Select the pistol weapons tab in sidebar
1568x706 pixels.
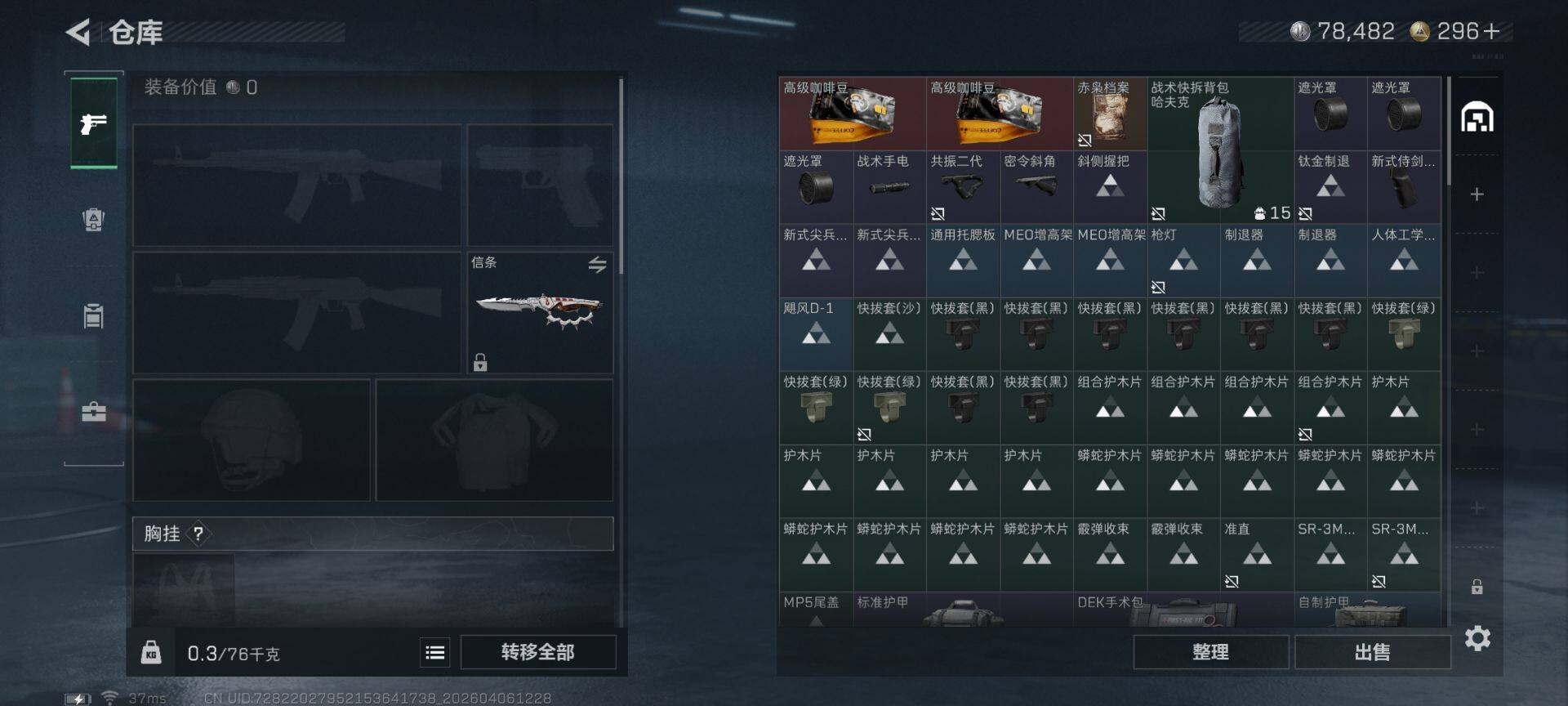94,123
